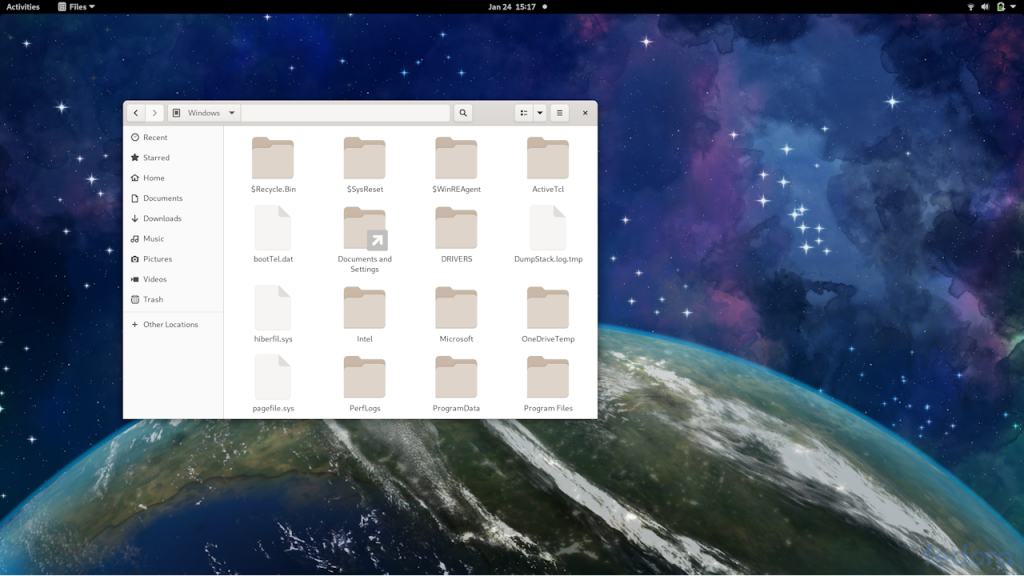The image size is (1024, 576).
Task: Open Documents in the sidebar
Action: (173, 198)
